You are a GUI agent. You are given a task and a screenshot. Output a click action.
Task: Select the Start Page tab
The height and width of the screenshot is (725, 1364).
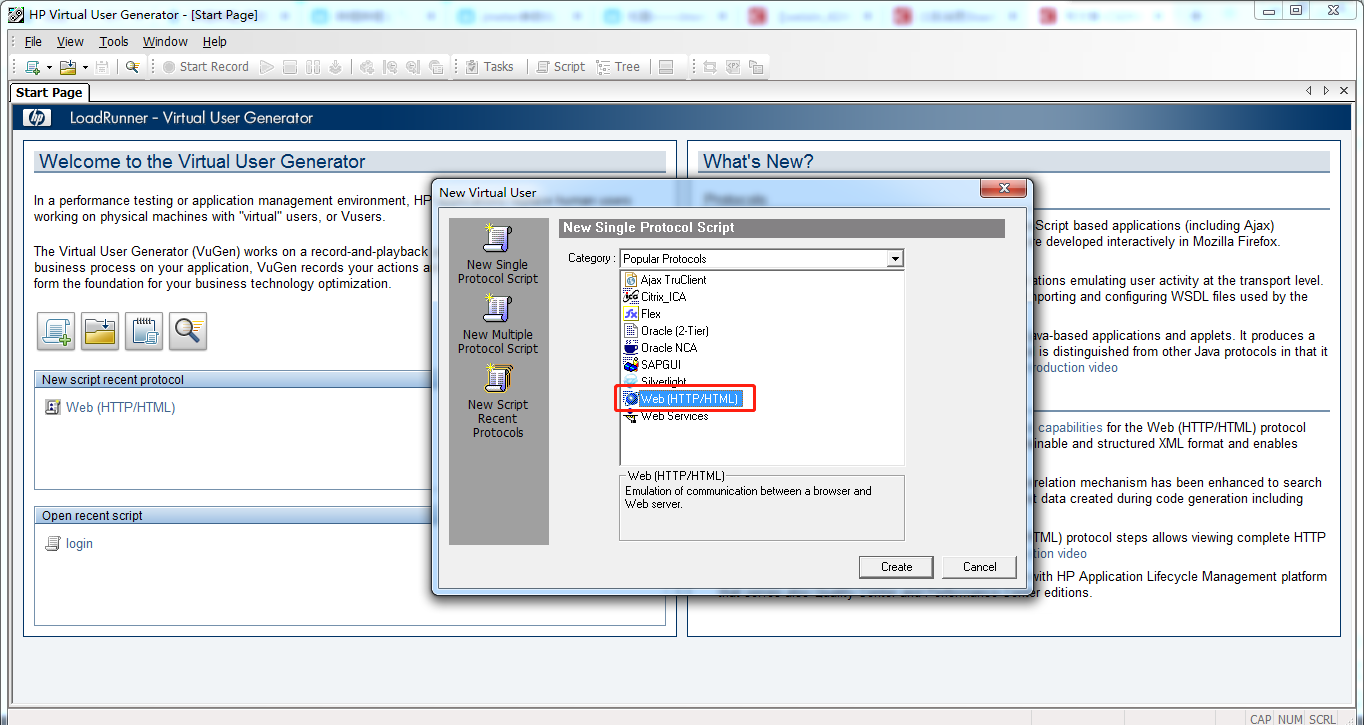[49, 92]
